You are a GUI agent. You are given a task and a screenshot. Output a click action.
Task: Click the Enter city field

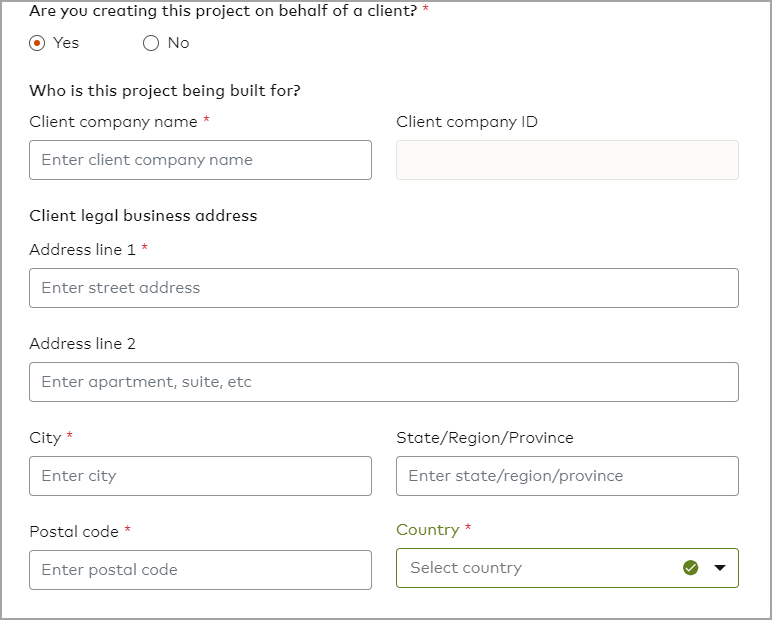[200, 476]
